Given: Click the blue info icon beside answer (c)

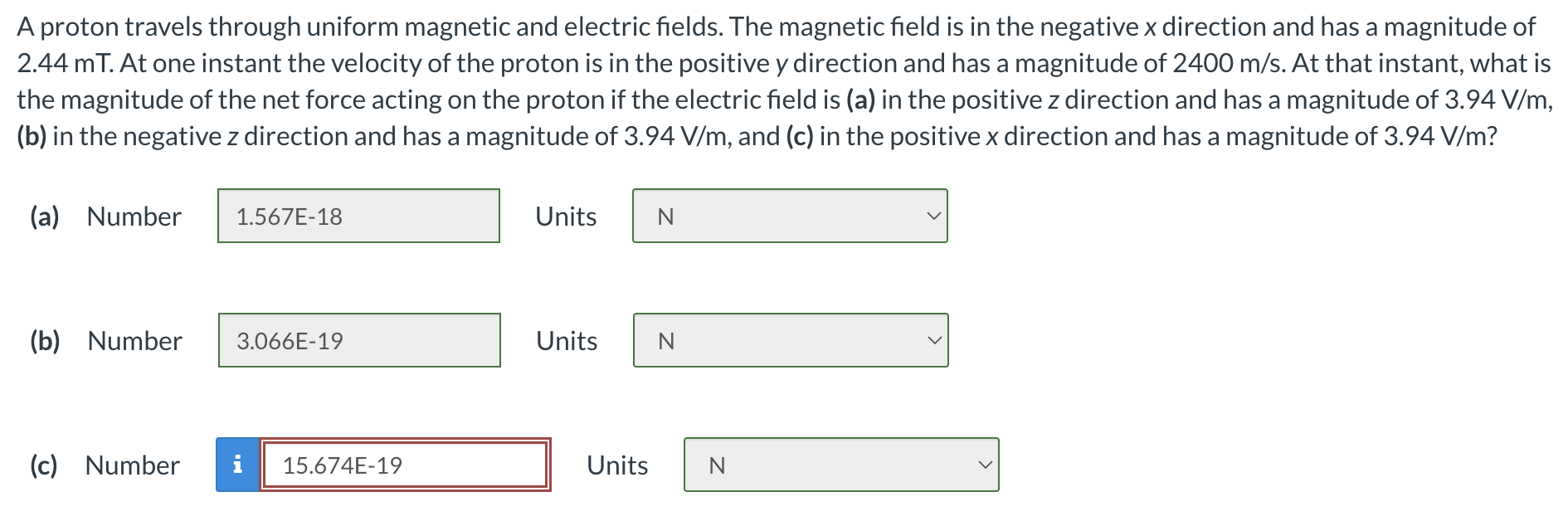Looking at the screenshot, I should [238, 465].
